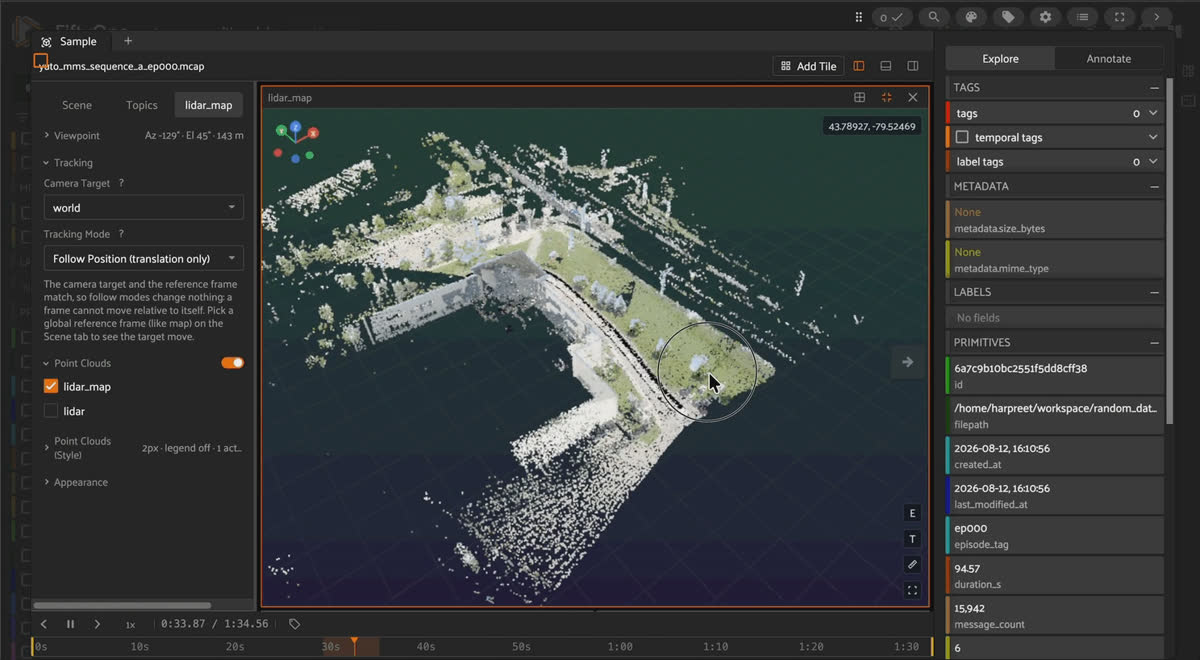Open the Camera Target world dropdown
1200x660 pixels.
(144, 208)
